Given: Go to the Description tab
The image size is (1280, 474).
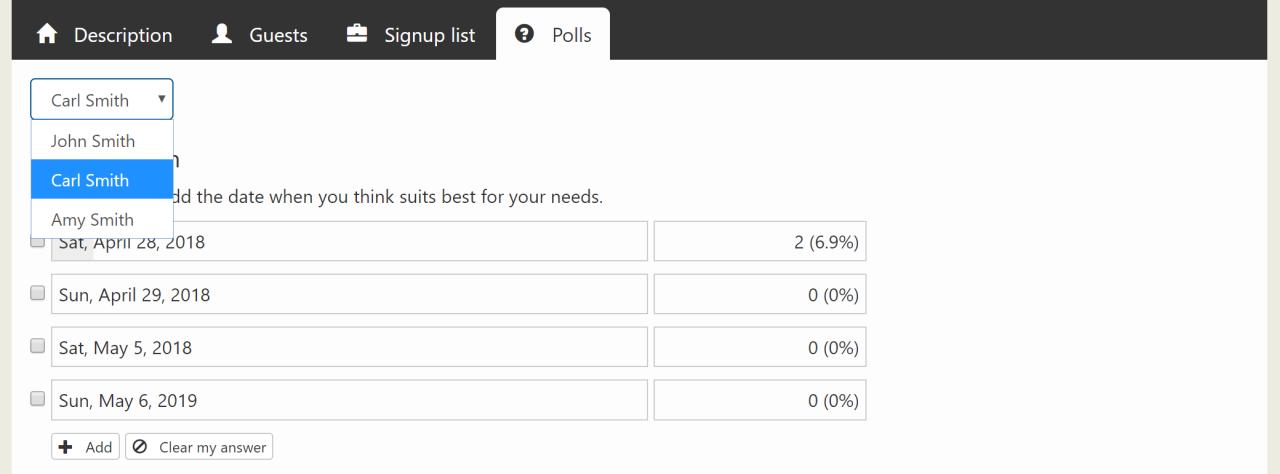Looking at the screenshot, I should [x=104, y=34].
